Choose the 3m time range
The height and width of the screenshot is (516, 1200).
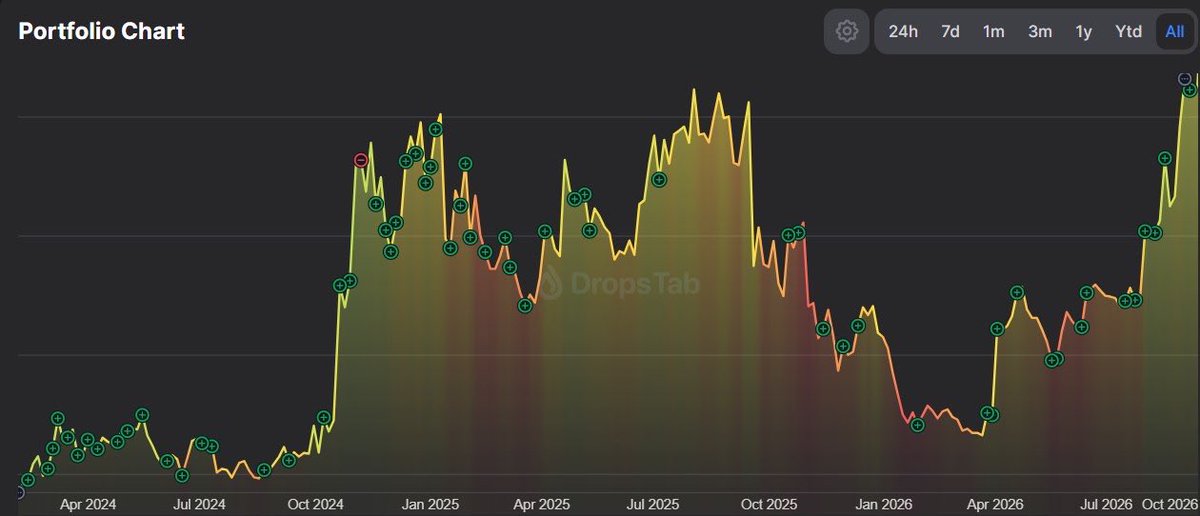coord(1040,31)
